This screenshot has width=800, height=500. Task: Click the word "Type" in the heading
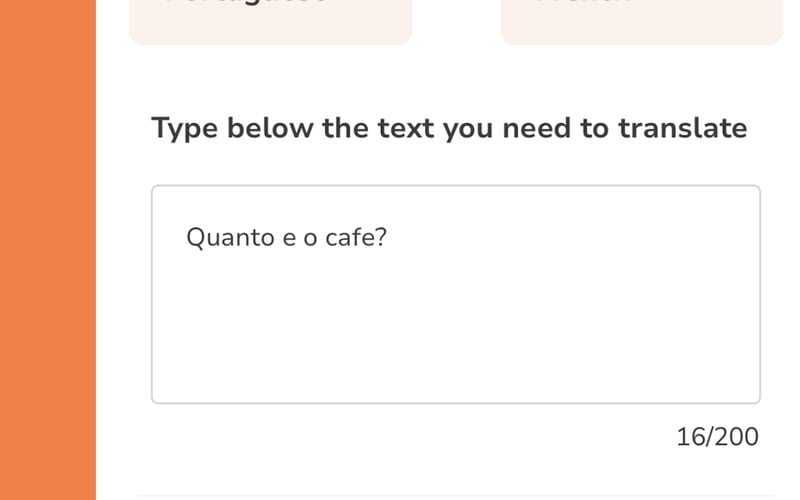click(x=184, y=129)
